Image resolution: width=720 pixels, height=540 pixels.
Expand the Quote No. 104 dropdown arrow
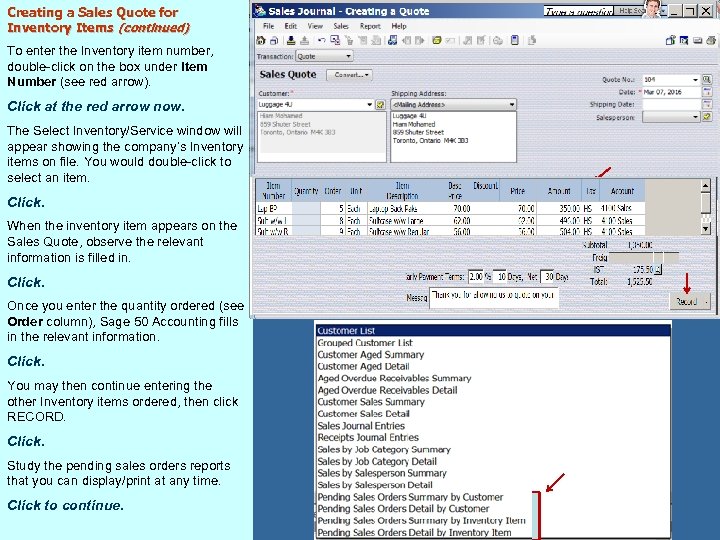pyautogui.click(x=695, y=79)
